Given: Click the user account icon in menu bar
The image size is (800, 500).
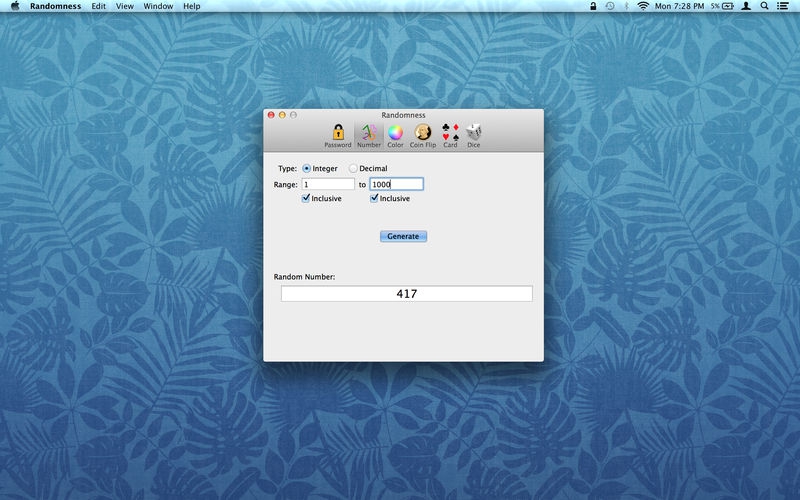Looking at the screenshot, I should point(746,6).
